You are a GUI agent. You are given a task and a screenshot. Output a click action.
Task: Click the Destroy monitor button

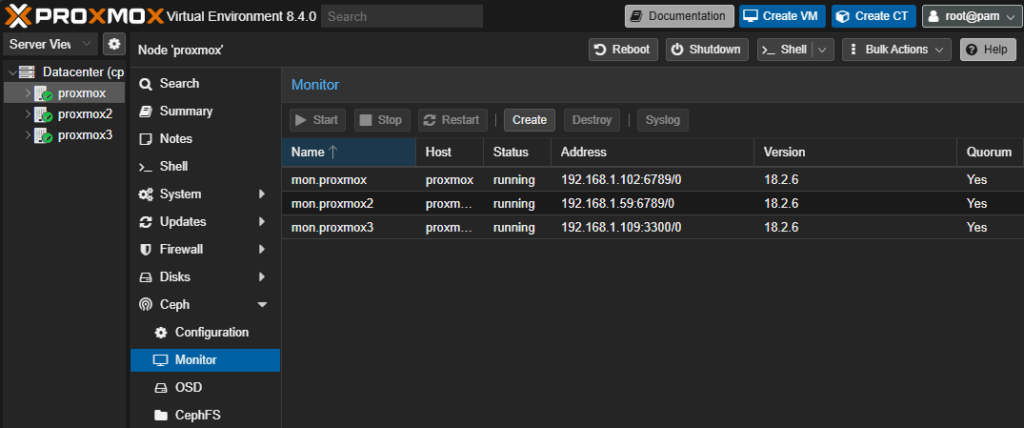(x=592, y=120)
